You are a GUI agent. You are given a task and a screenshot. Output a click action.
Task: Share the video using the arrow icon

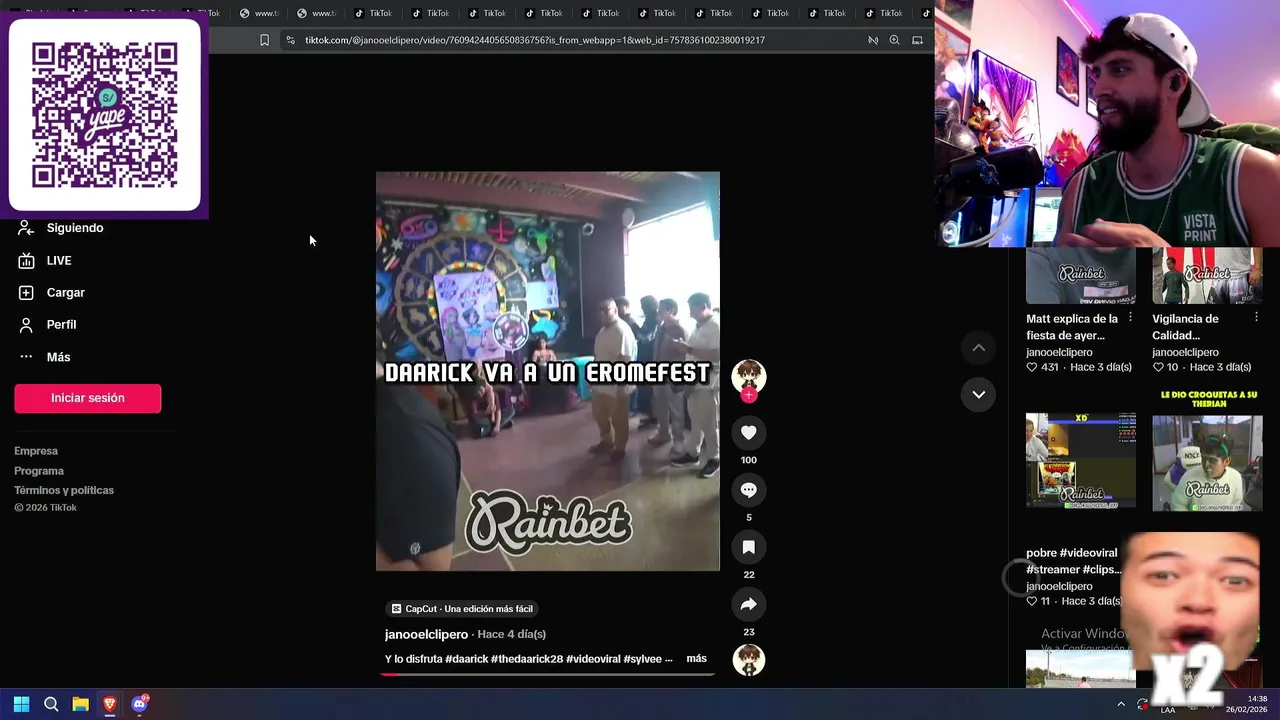(x=748, y=604)
